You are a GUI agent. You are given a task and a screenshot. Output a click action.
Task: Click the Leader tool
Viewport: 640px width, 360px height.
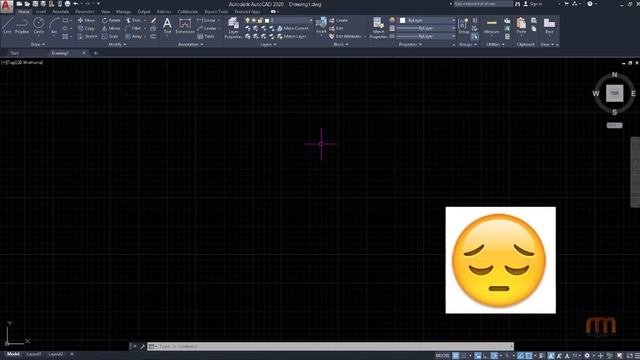(x=207, y=28)
